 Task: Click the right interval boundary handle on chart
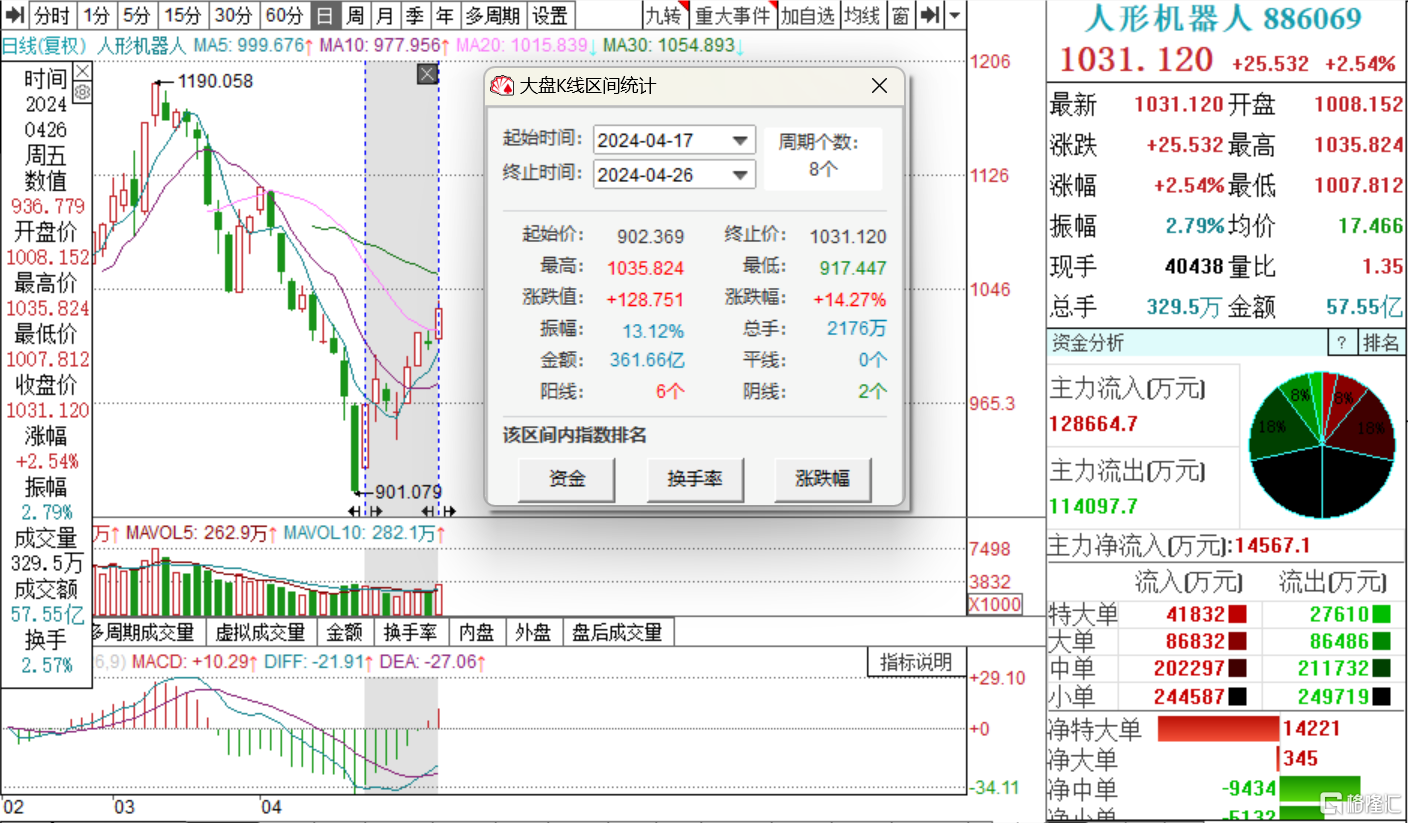click(x=438, y=511)
